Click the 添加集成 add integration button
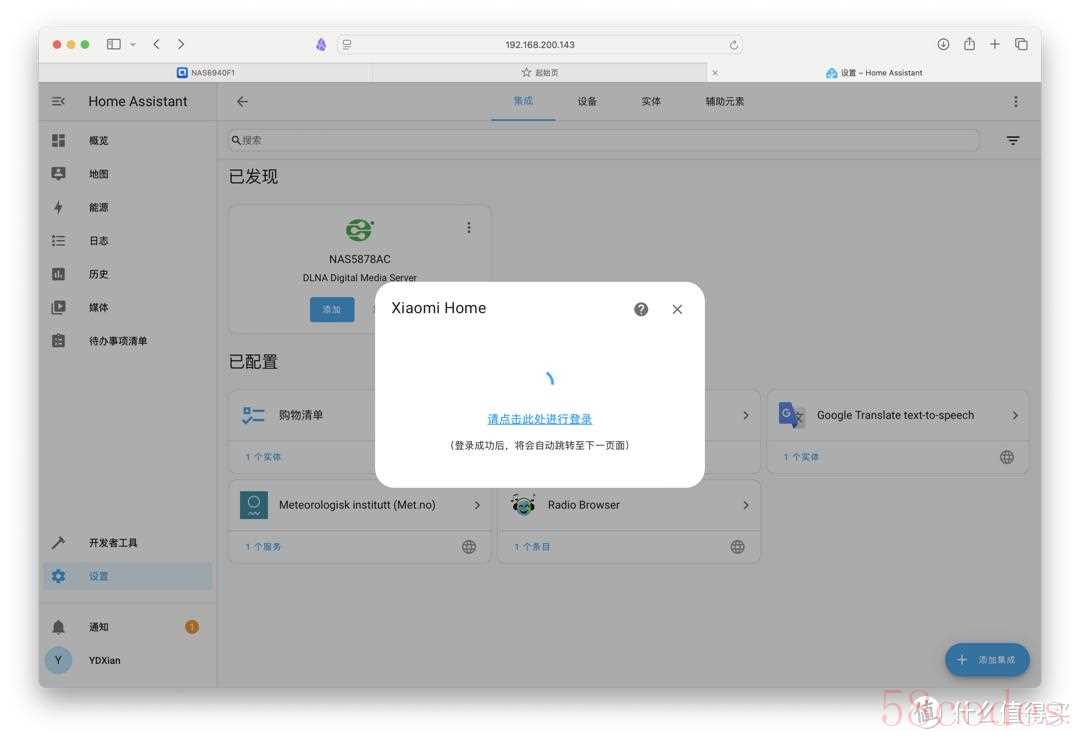Image resolution: width=1080 pixels, height=739 pixels. tap(987, 660)
